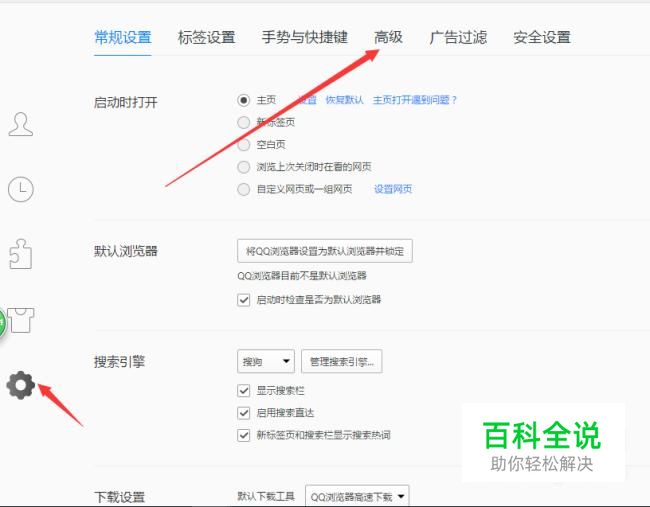Toggle 启动时检查是否为默认浏览器 checkbox
Viewport: 650px width, 507px height.
244,300
